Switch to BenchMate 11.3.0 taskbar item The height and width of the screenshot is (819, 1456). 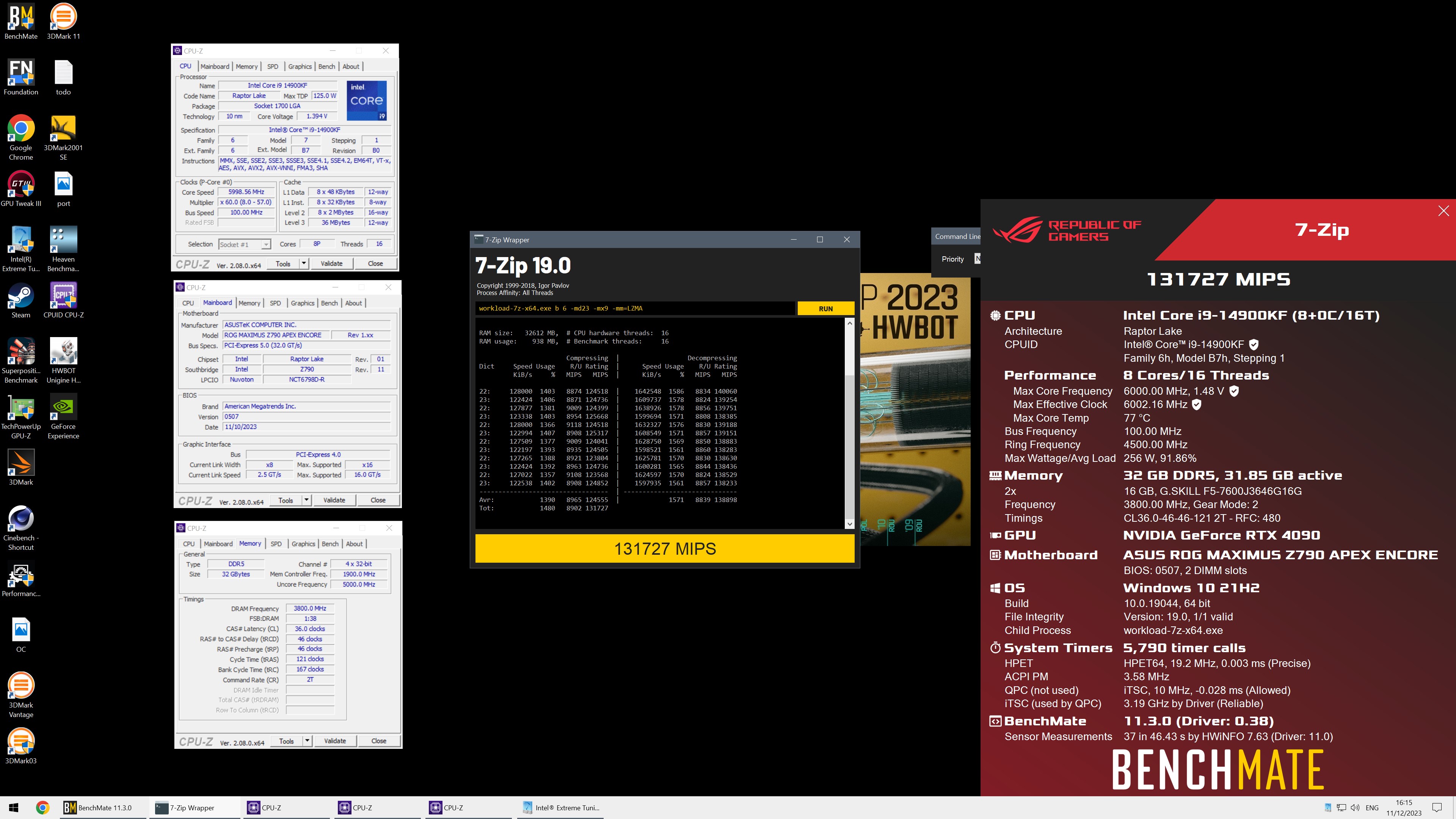click(x=104, y=808)
